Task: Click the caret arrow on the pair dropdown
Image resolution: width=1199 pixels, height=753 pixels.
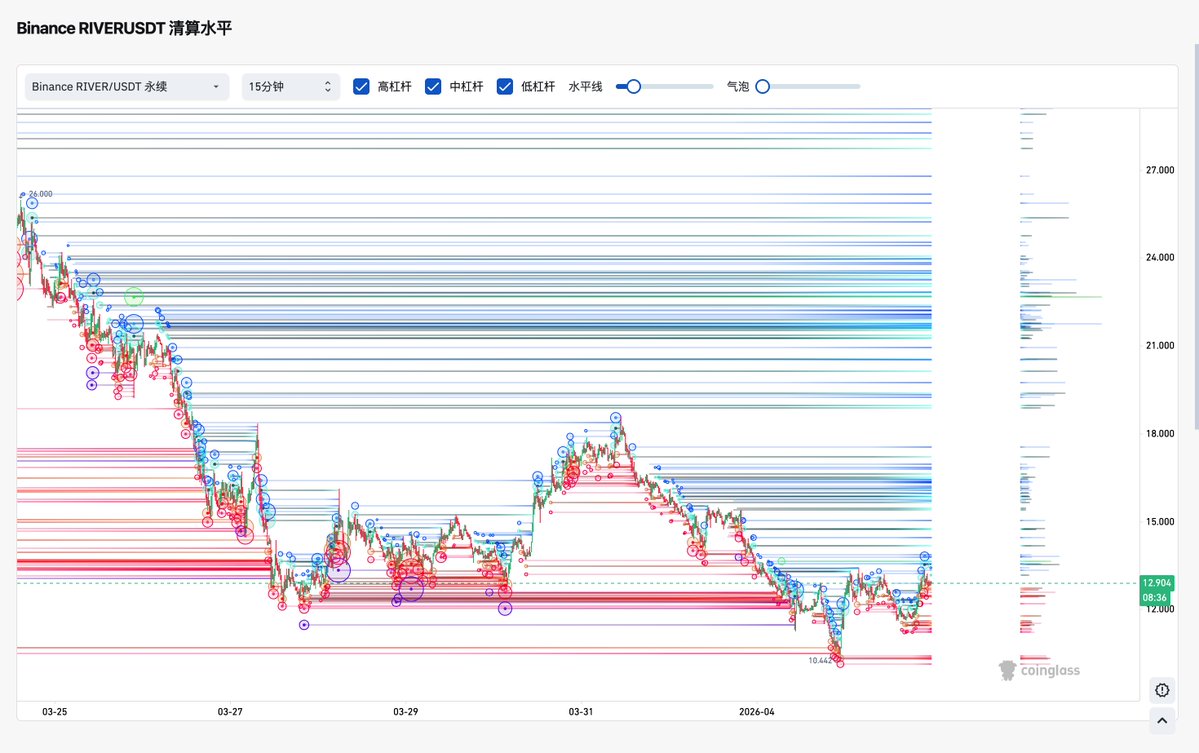Action: (215, 87)
